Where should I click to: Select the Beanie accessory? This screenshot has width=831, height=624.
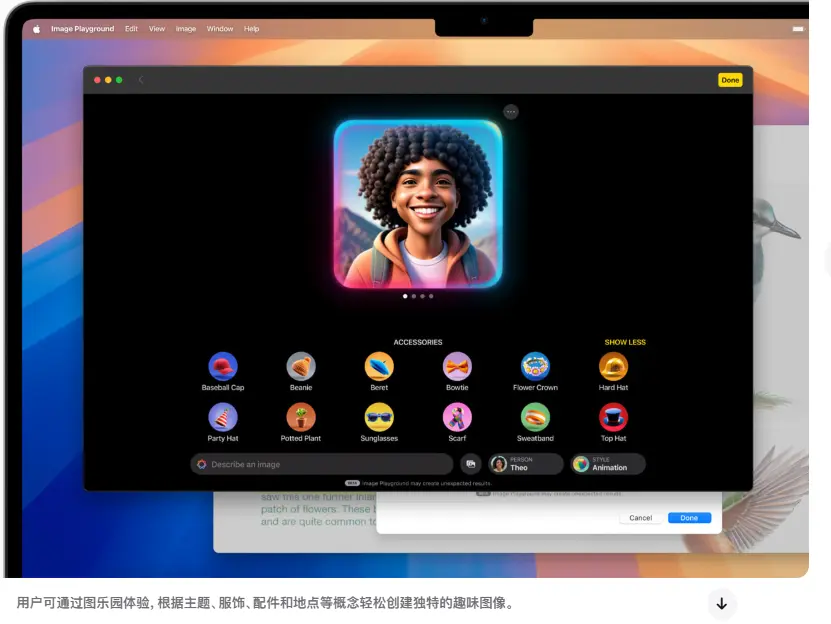pyautogui.click(x=301, y=366)
